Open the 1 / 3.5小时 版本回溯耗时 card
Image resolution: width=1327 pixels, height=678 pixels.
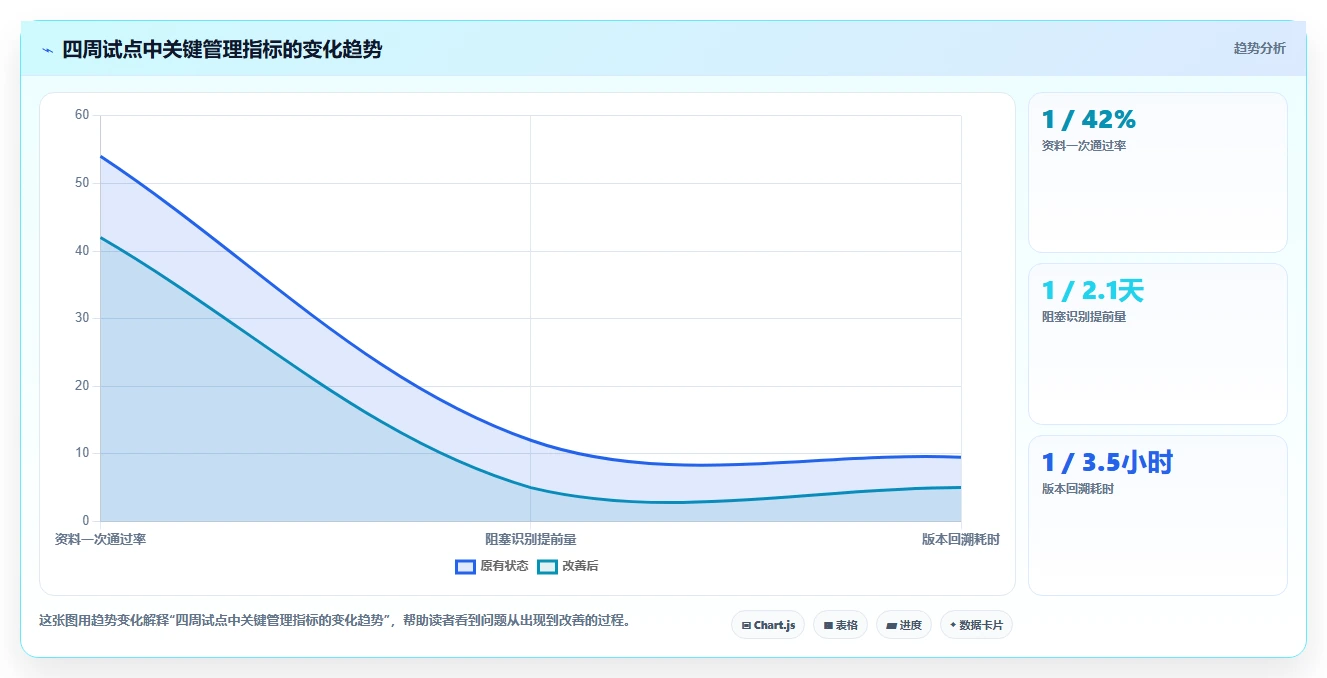1157,515
